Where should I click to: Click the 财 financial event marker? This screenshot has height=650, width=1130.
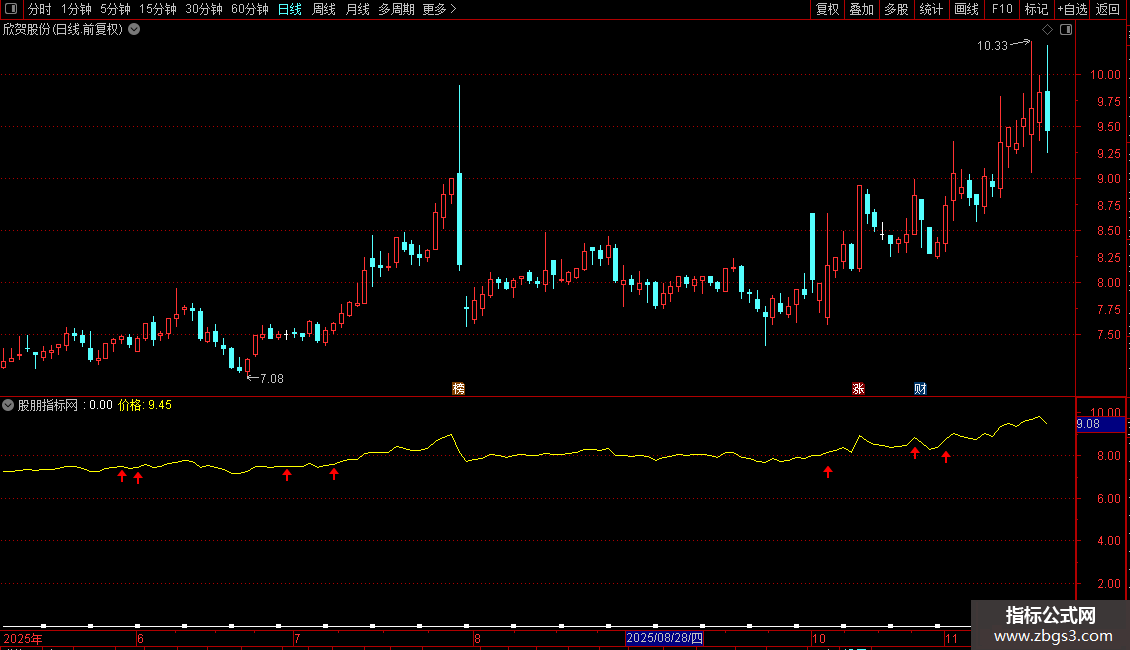click(920, 388)
